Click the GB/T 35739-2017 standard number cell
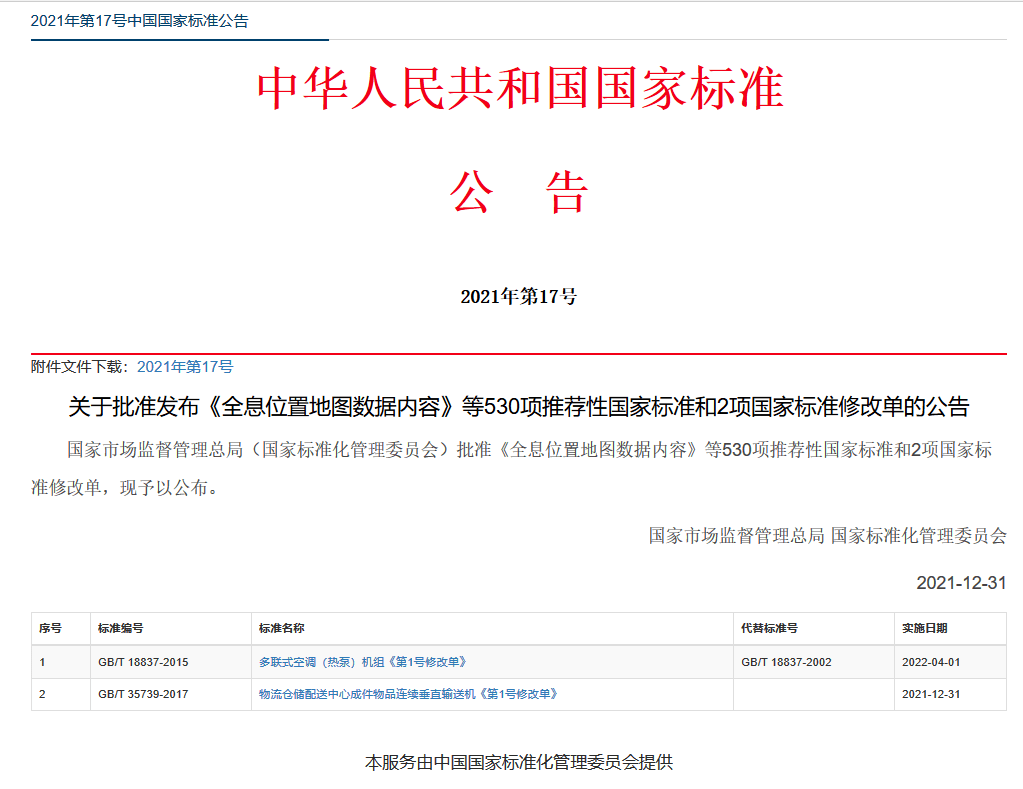The height and width of the screenshot is (789, 1023). pyautogui.click(x=143, y=694)
